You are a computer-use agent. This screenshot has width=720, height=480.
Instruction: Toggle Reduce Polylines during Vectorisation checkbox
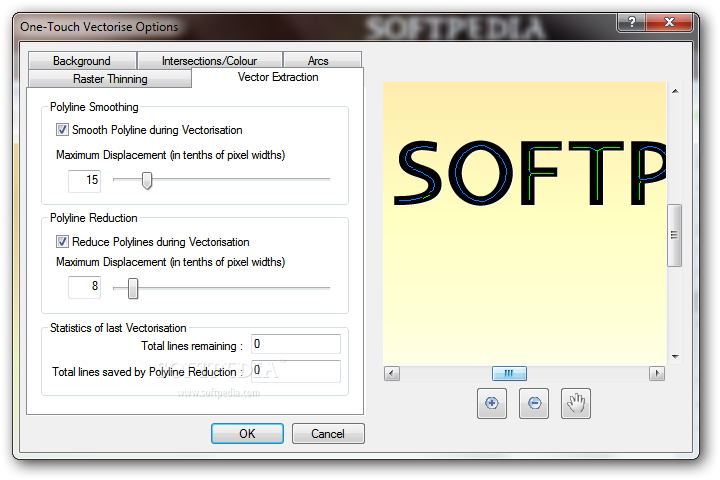(x=62, y=242)
